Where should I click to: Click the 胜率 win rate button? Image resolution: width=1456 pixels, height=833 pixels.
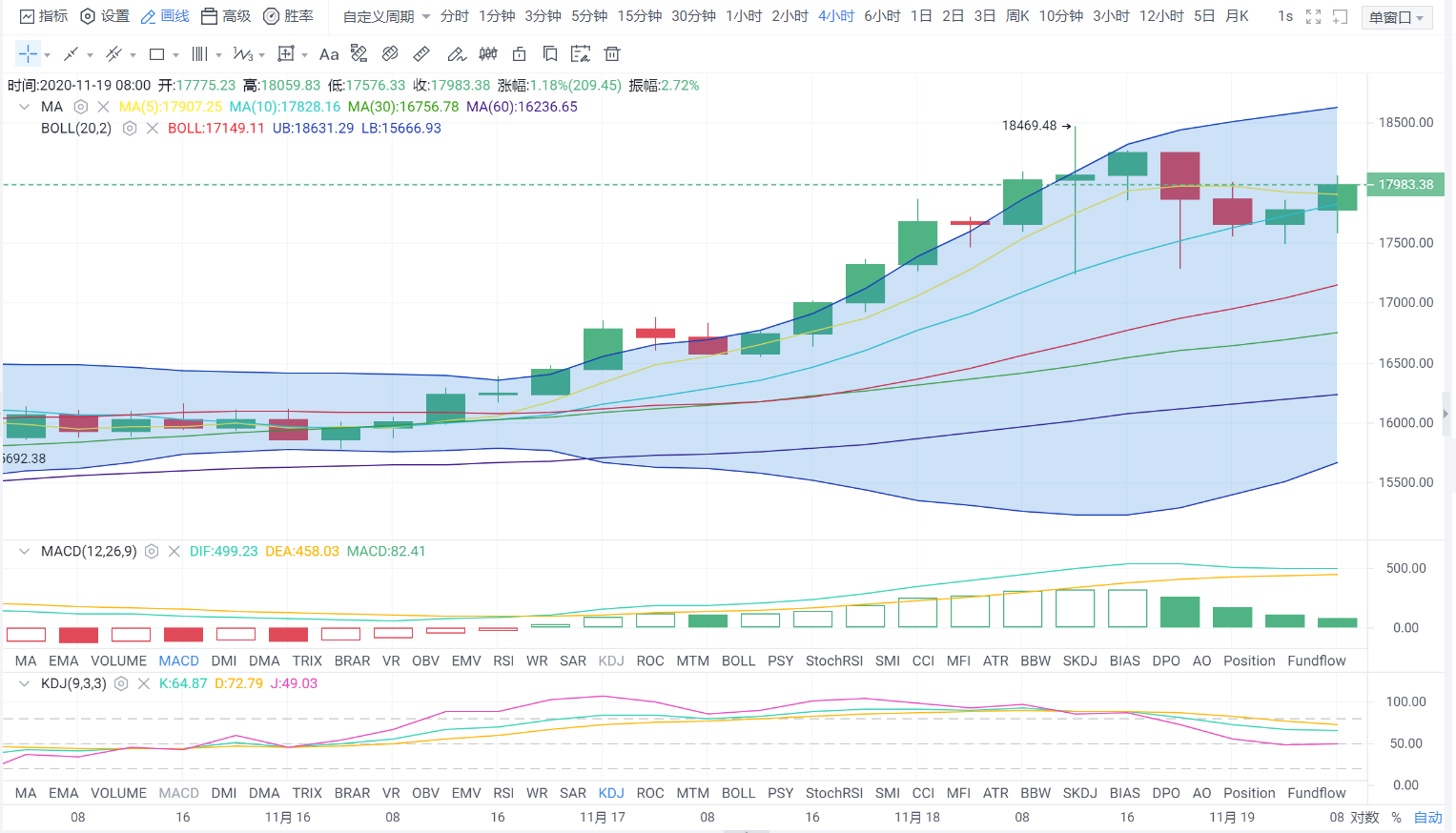click(x=288, y=16)
